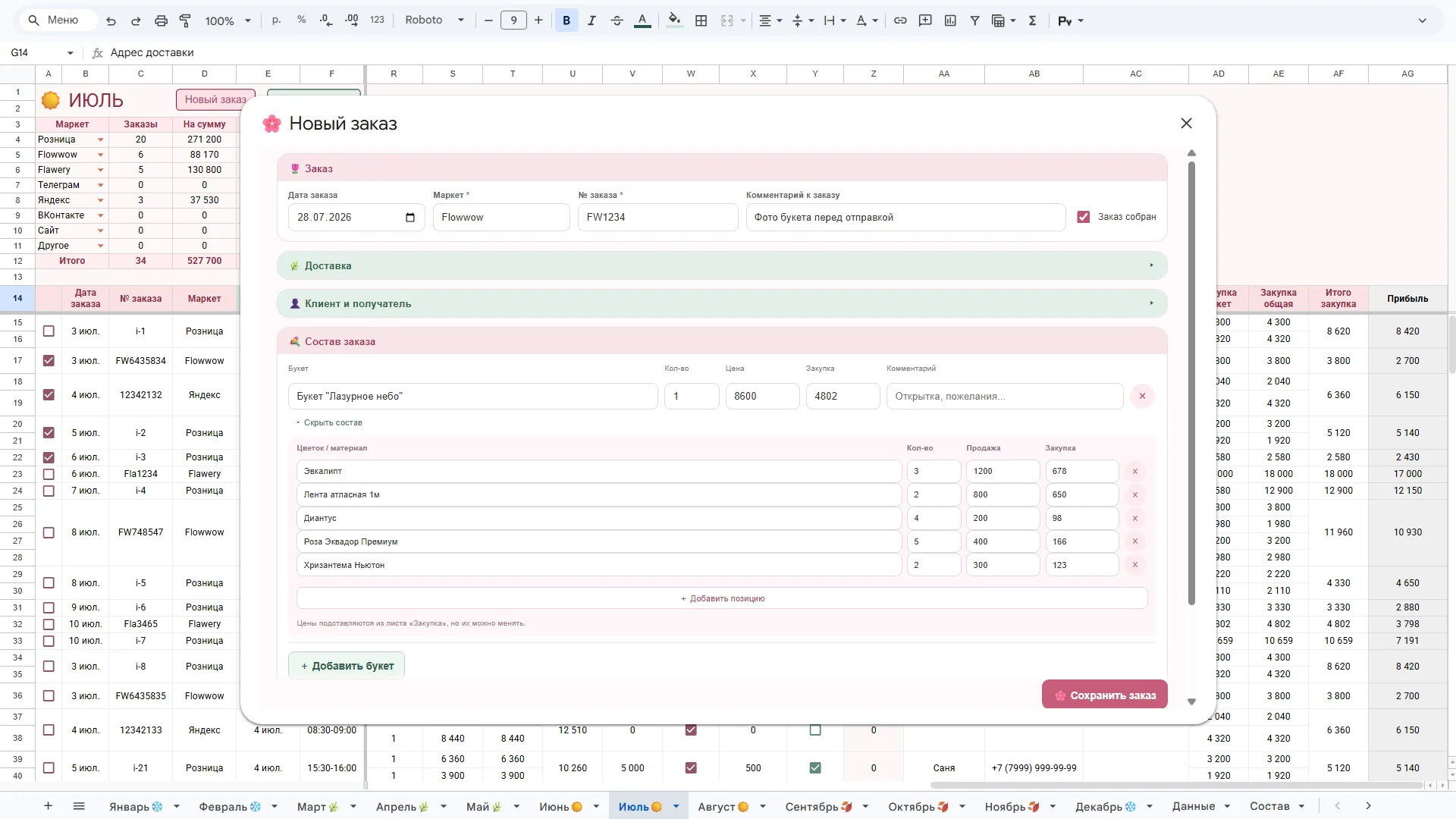Open cell borders options
1456x819 pixels.
pyautogui.click(x=701, y=20)
